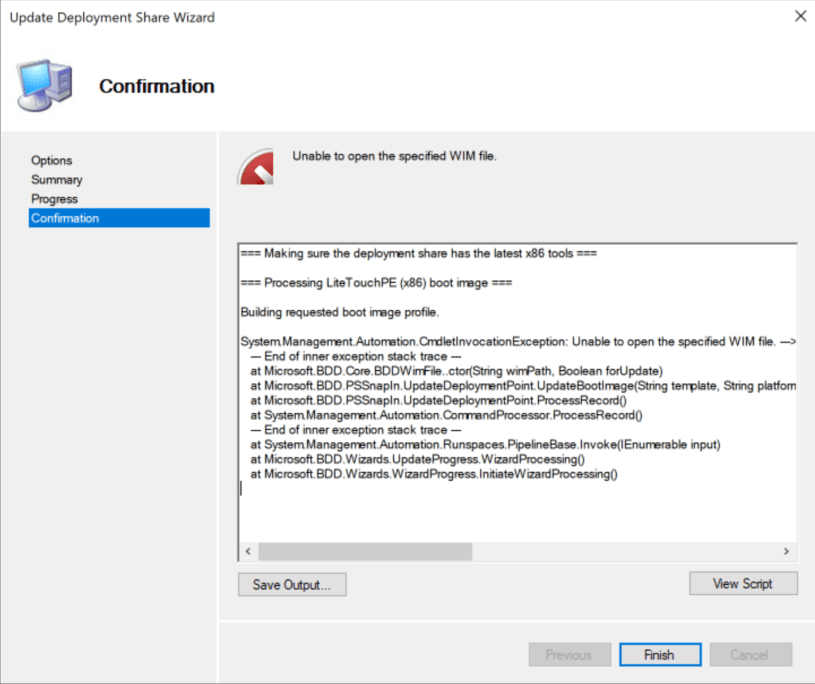Click the Save Output button
Viewport: 815px width, 684px height.
click(292, 585)
